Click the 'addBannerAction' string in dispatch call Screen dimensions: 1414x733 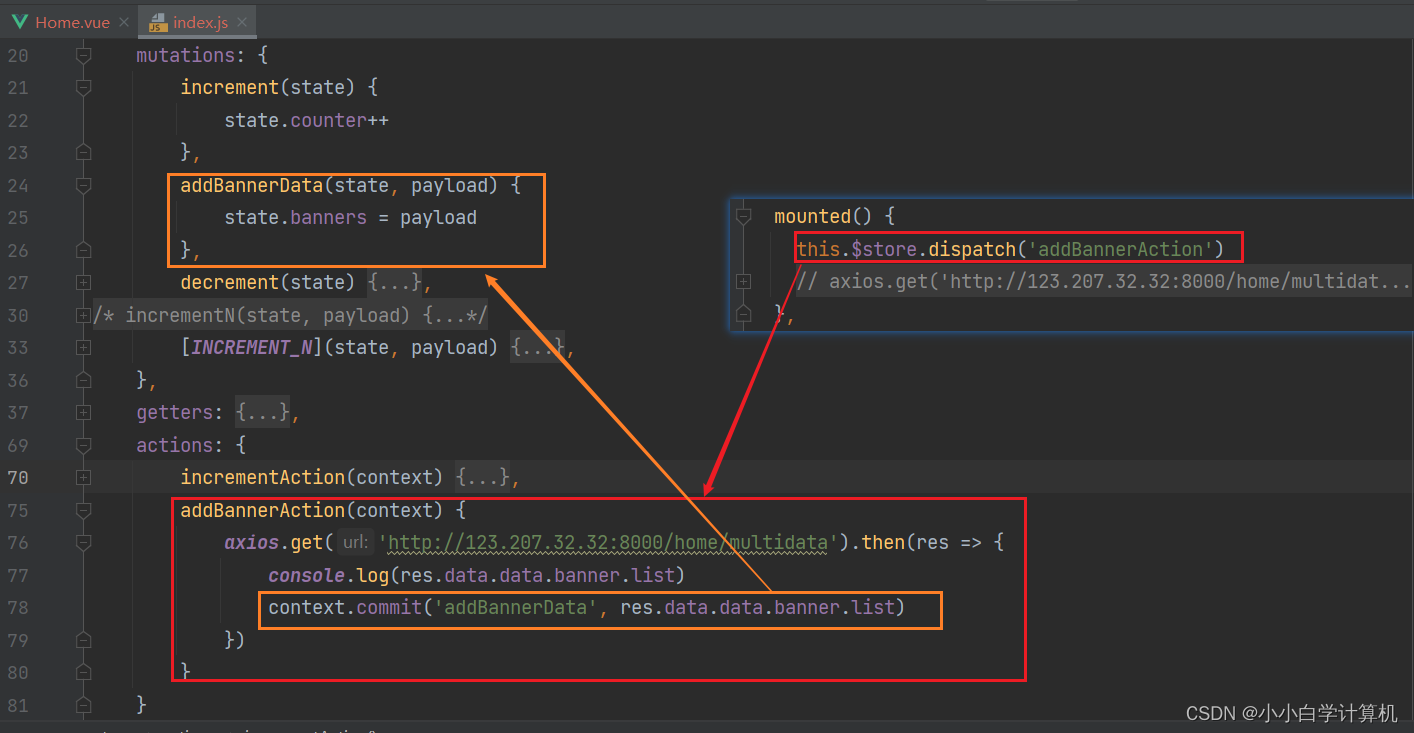click(1120, 249)
